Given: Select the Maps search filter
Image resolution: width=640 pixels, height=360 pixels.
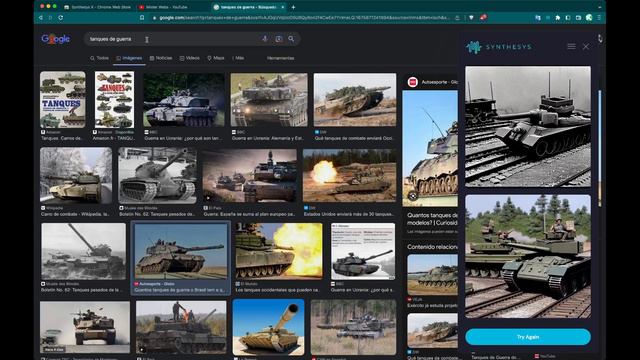Looking at the screenshot, I should point(216,58).
